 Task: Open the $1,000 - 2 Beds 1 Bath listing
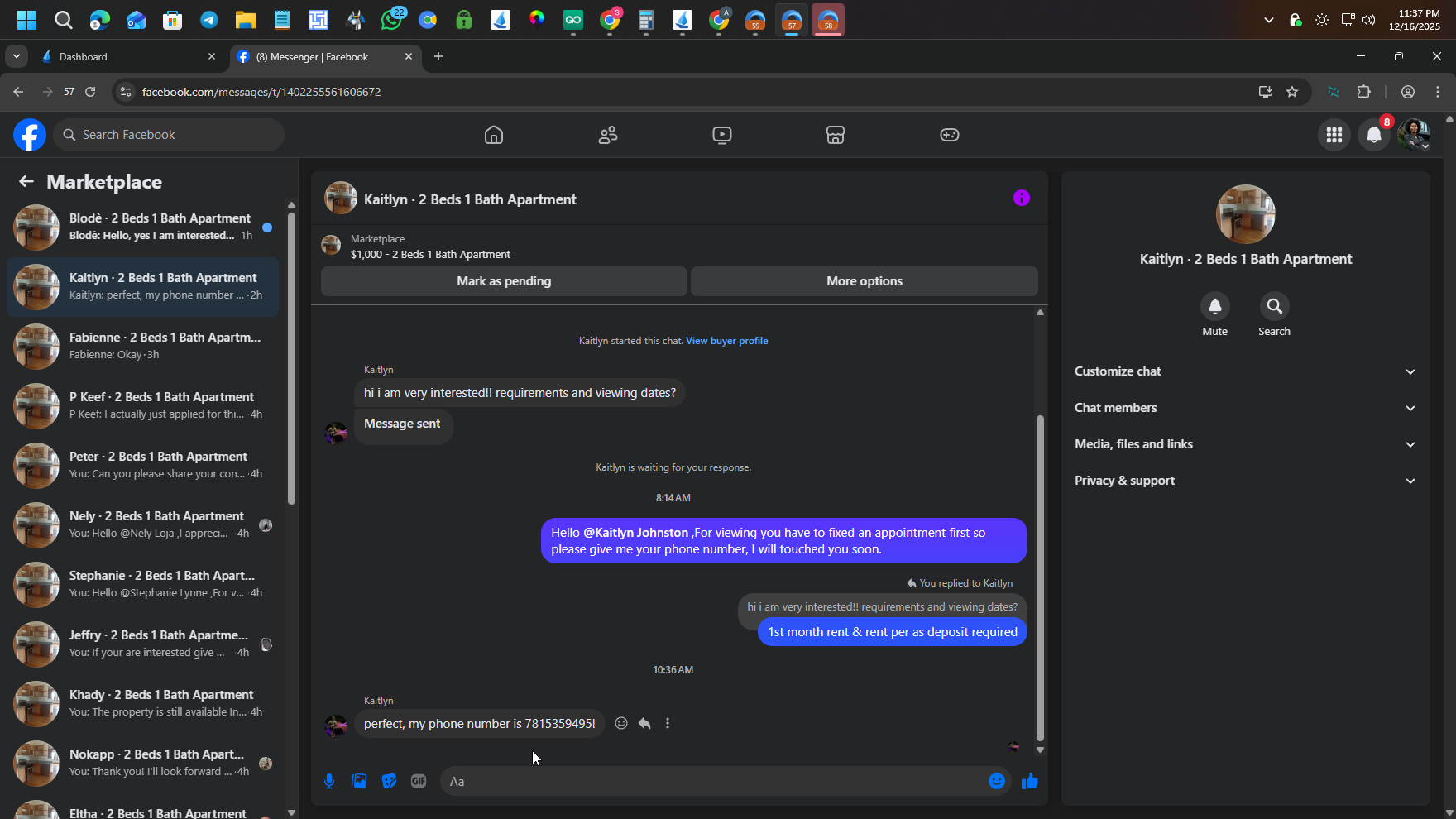(x=430, y=255)
